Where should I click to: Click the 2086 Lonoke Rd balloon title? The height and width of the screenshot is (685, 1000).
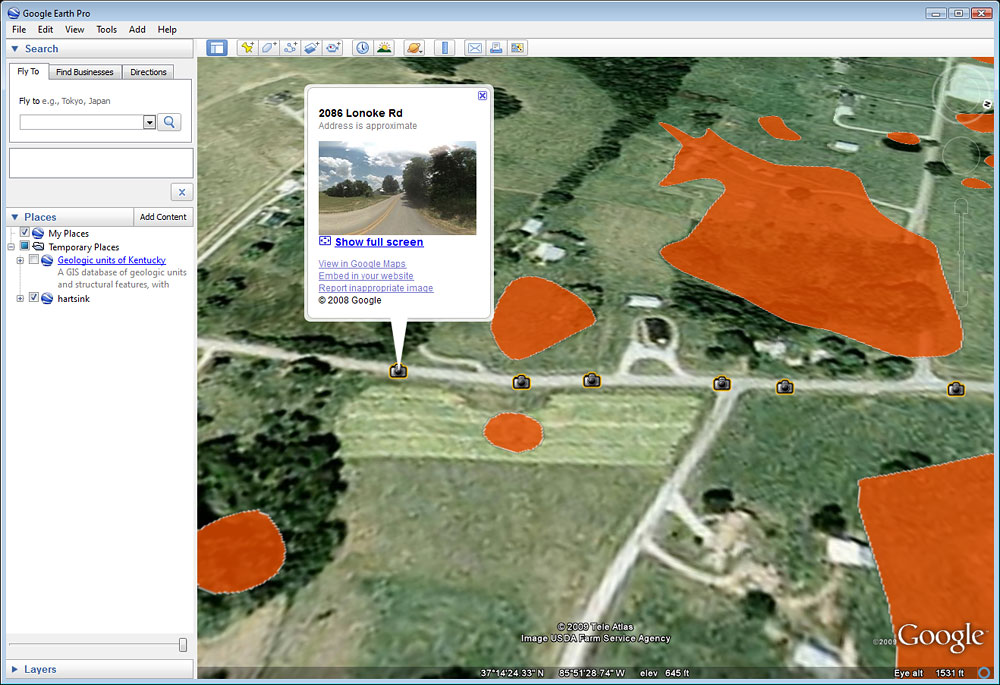[x=360, y=113]
